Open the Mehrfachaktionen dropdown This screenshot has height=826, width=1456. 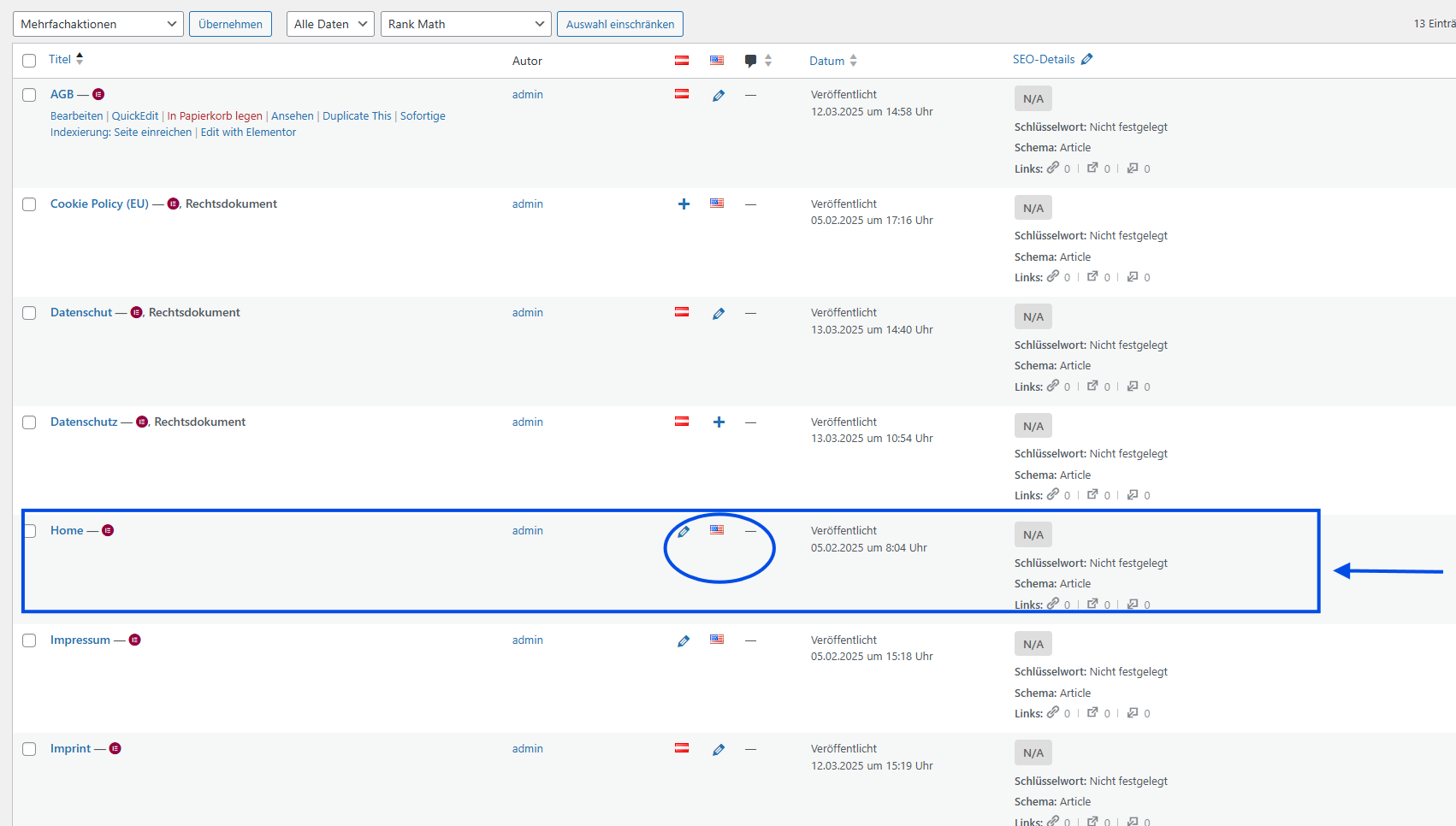pyautogui.click(x=98, y=24)
